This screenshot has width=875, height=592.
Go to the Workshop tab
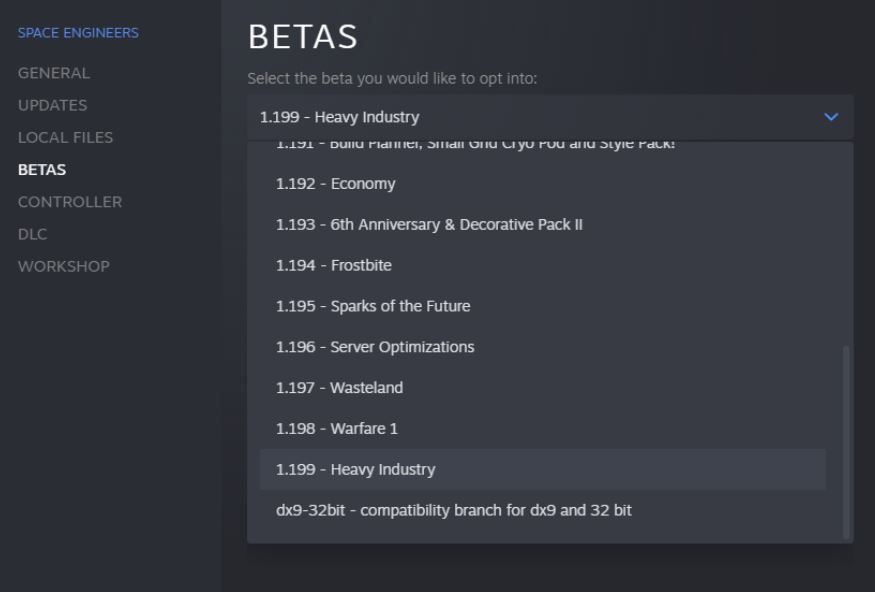(63, 266)
